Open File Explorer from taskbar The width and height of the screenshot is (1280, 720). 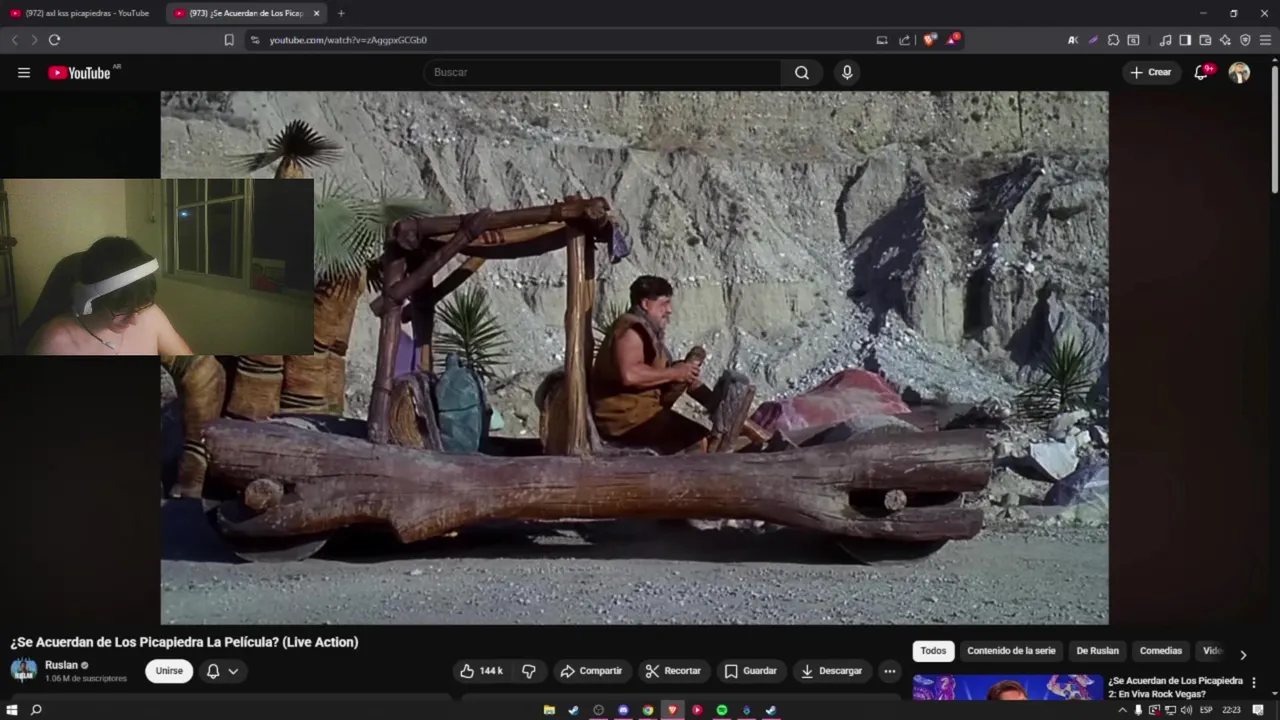point(549,710)
